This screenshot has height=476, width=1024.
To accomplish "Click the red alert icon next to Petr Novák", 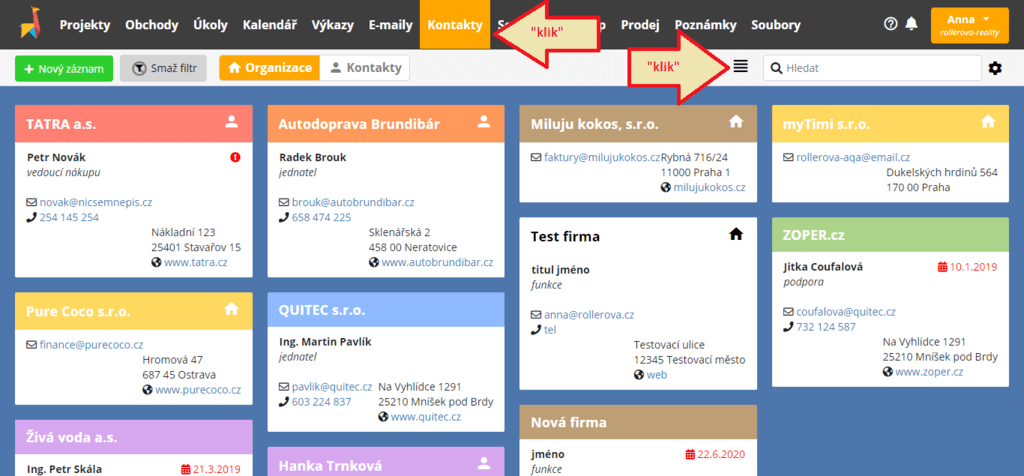I will coord(235,157).
